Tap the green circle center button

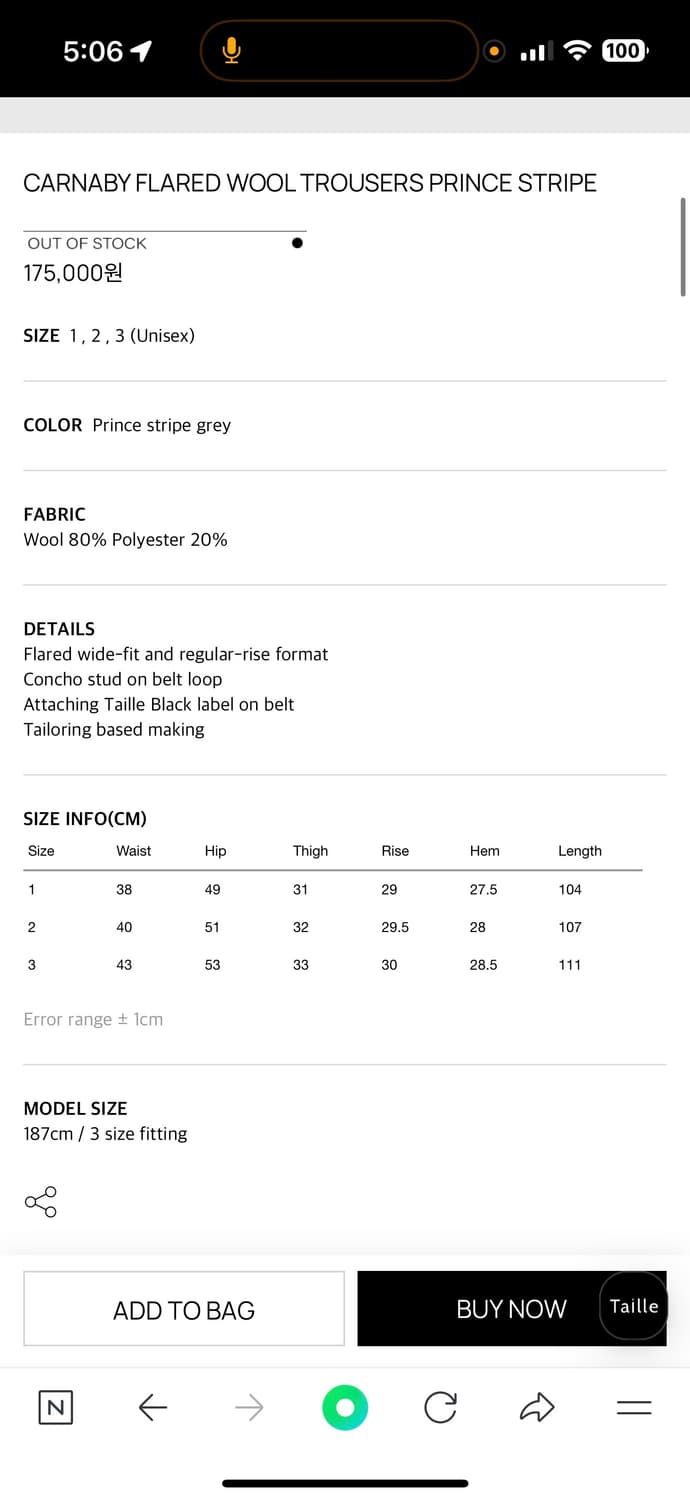(345, 1408)
